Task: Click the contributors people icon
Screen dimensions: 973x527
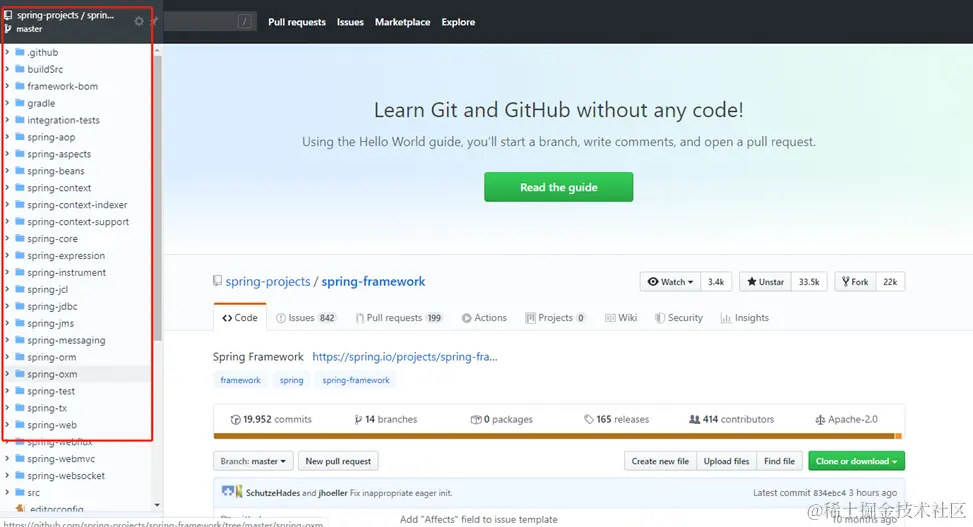Action: pos(694,420)
